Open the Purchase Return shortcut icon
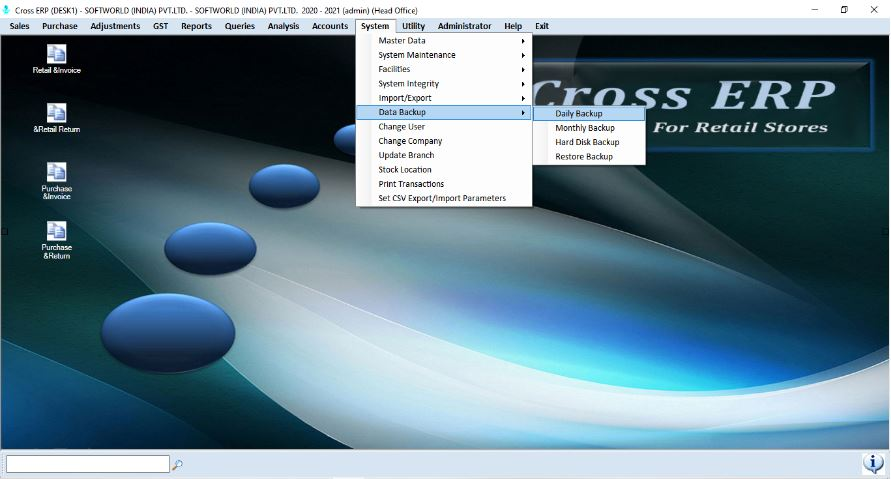 (x=56, y=240)
